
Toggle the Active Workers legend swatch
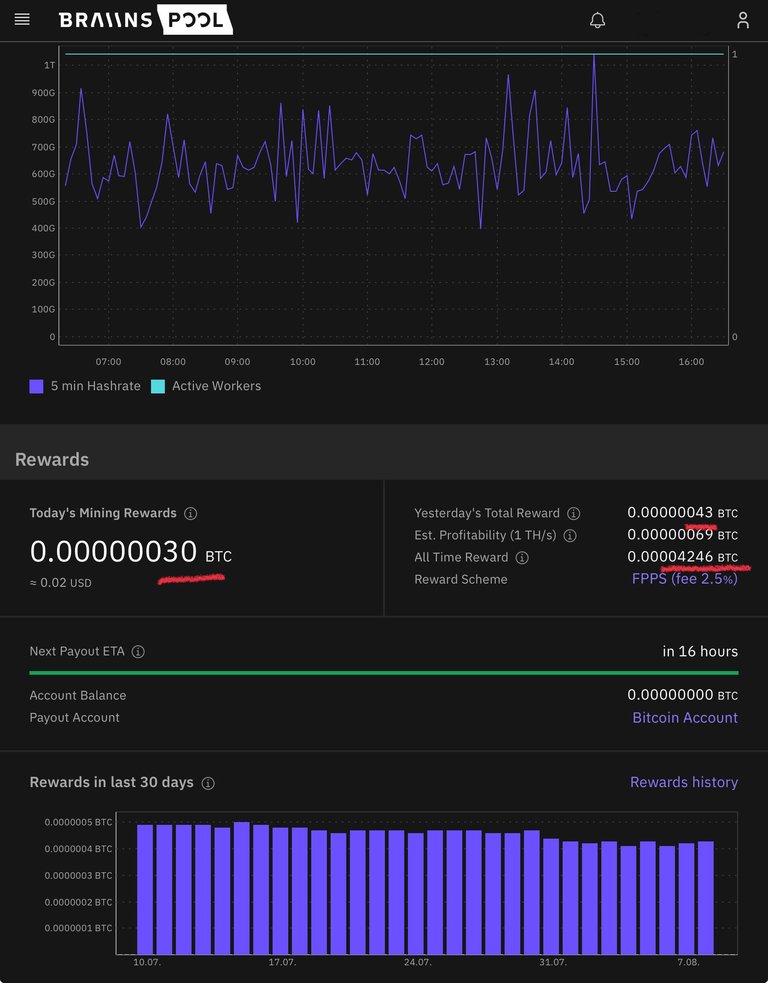tap(158, 386)
